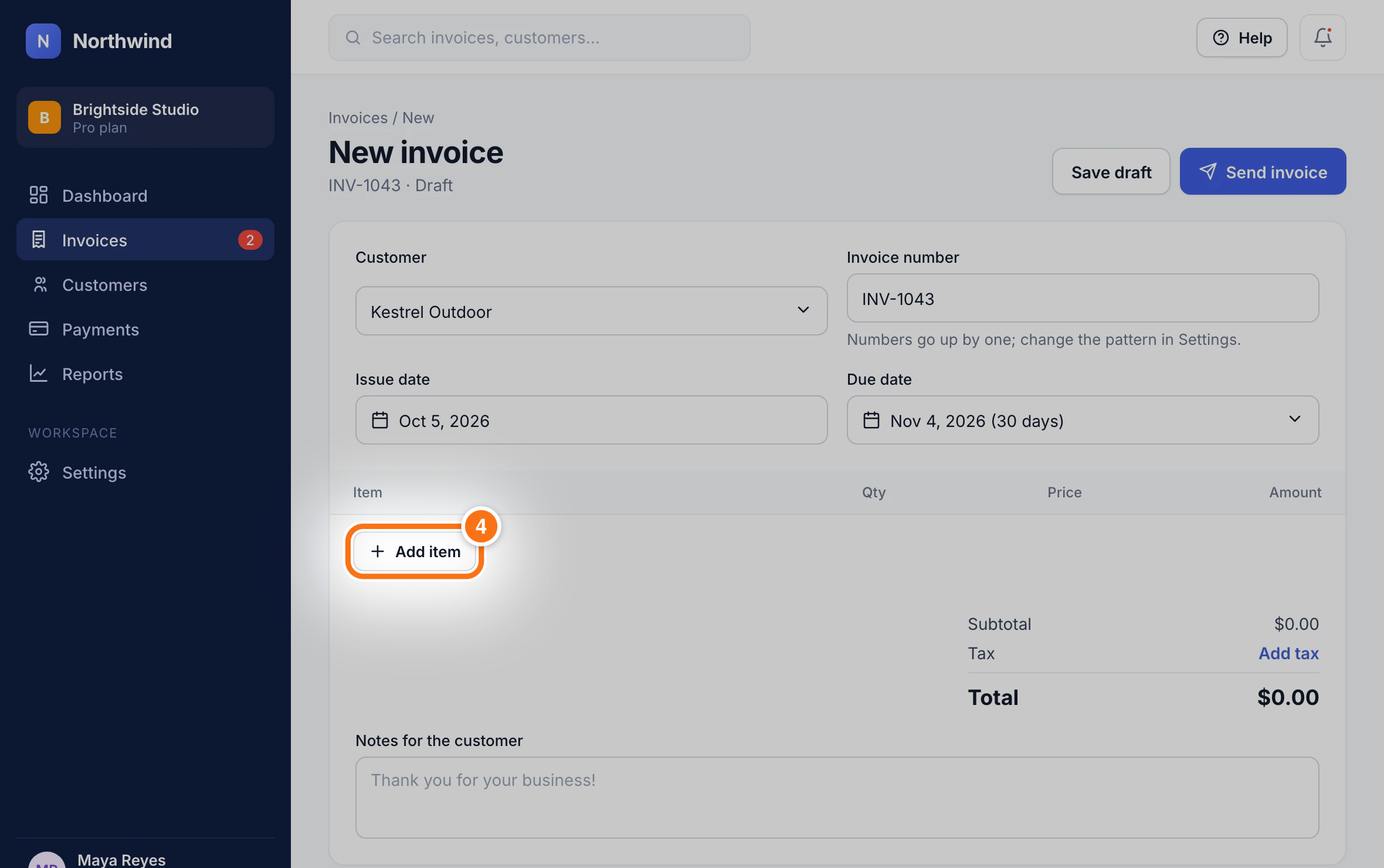Click the Issue date calendar icon

[380, 420]
